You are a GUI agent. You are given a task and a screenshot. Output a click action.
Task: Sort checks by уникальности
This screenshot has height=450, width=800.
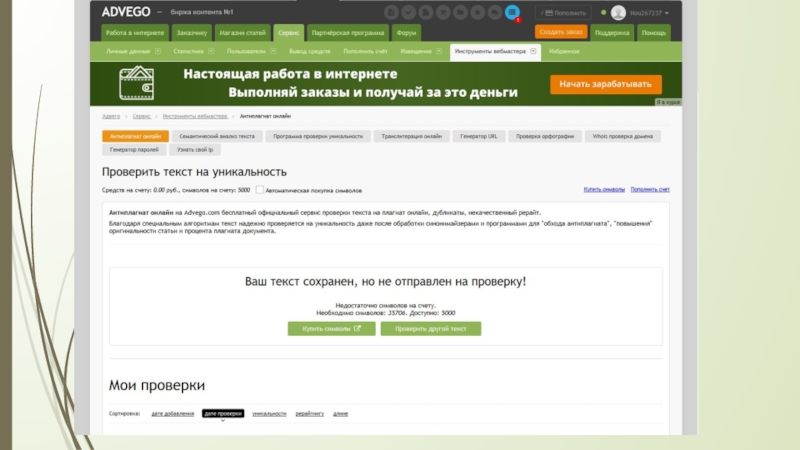click(x=269, y=414)
